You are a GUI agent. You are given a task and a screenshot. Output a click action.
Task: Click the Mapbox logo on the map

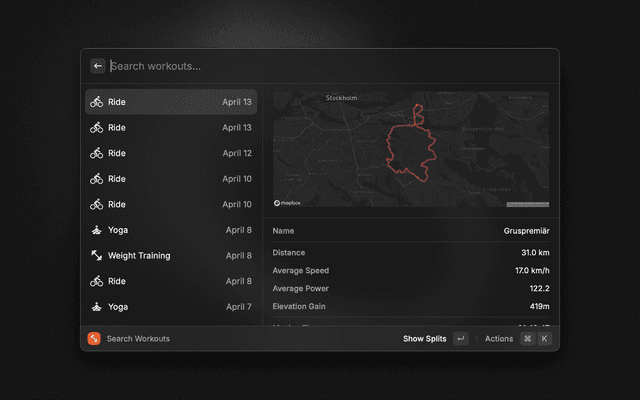tap(287, 203)
